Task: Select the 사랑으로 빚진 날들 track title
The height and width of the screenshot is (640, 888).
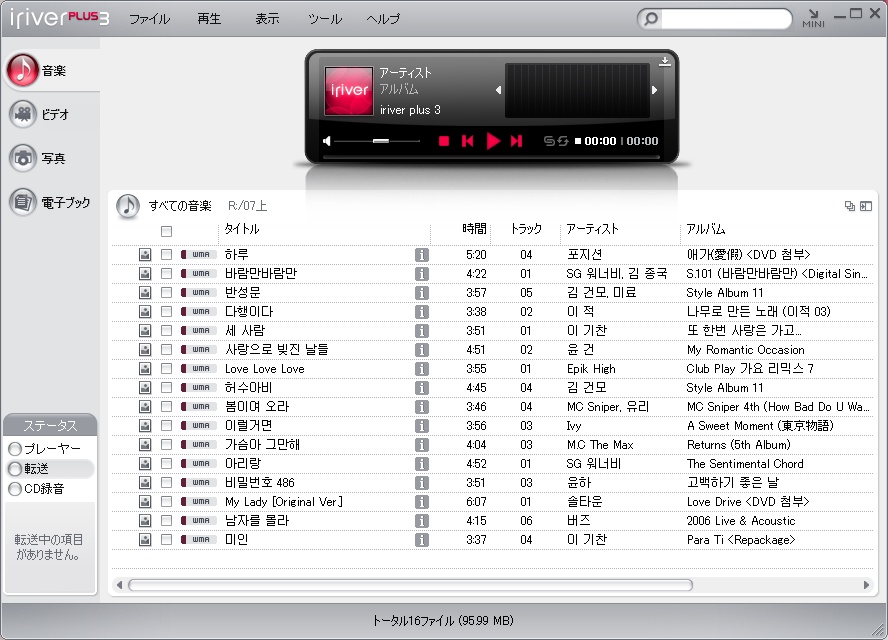Action: point(276,349)
